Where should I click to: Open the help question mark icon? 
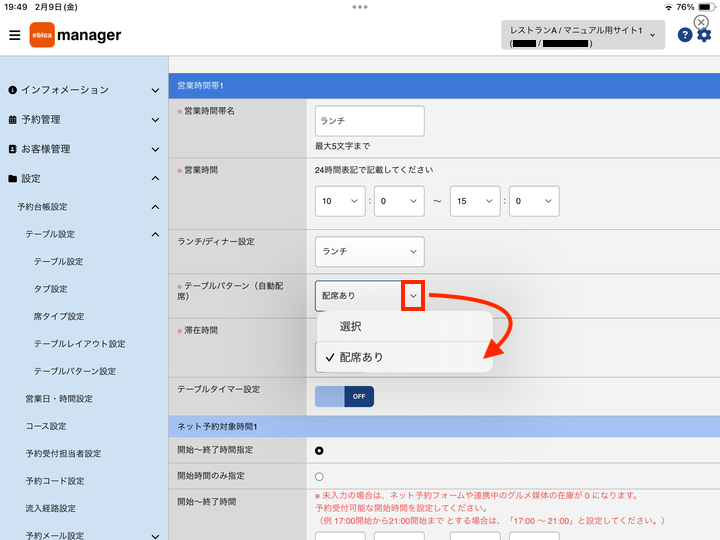(x=685, y=35)
